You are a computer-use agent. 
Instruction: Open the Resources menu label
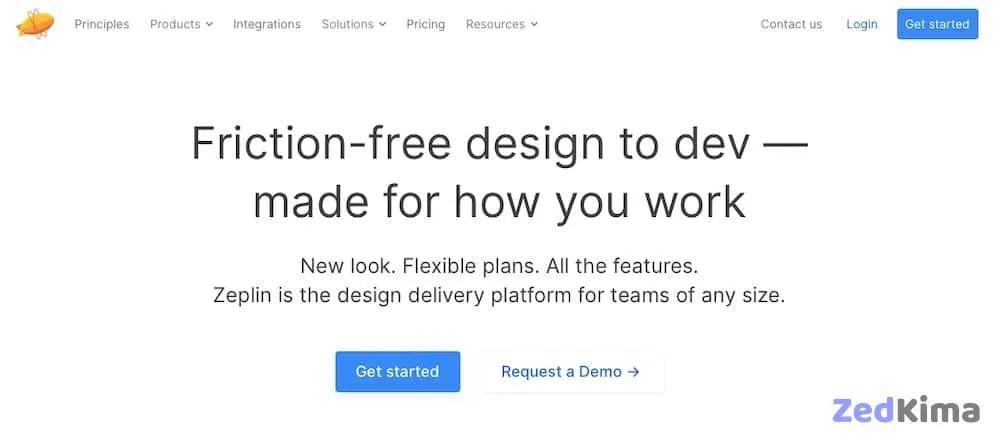(x=495, y=24)
